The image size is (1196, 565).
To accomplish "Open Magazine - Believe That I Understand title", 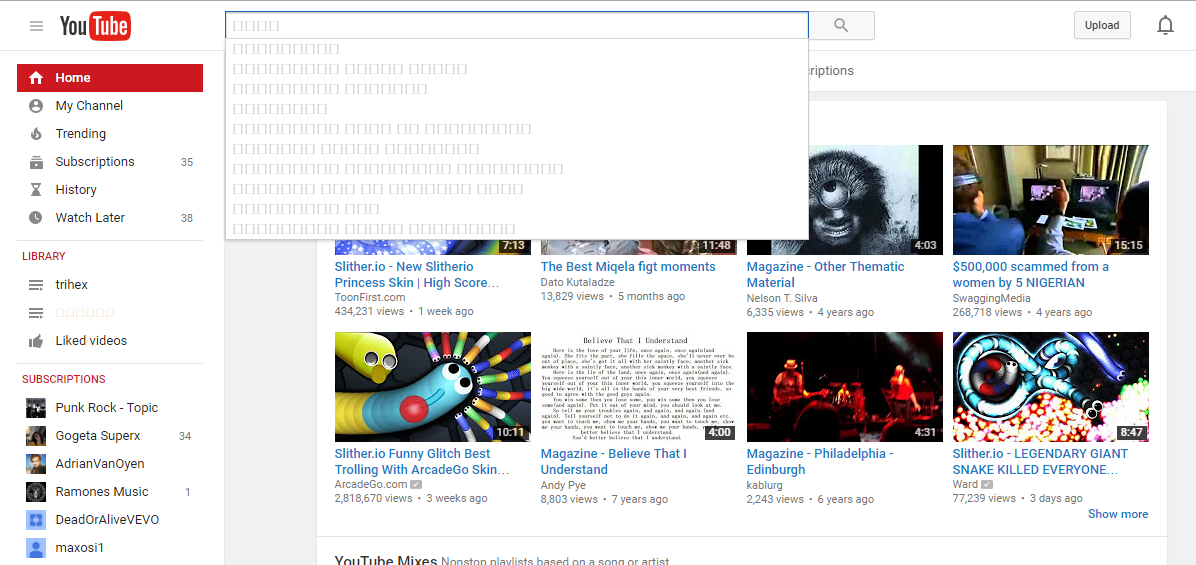I will click(x=614, y=461).
